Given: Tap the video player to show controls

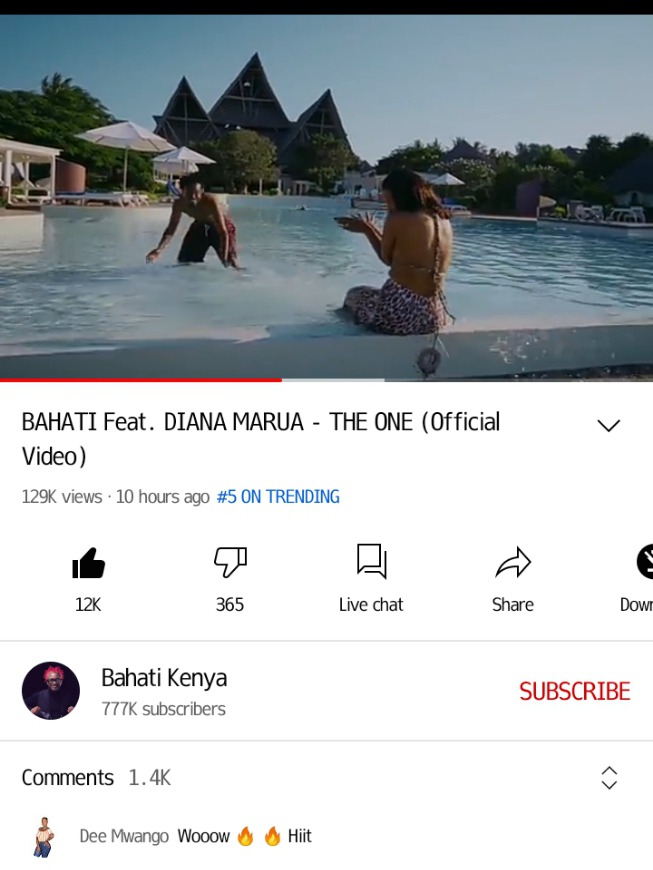Looking at the screenshot, I should 326,197.
